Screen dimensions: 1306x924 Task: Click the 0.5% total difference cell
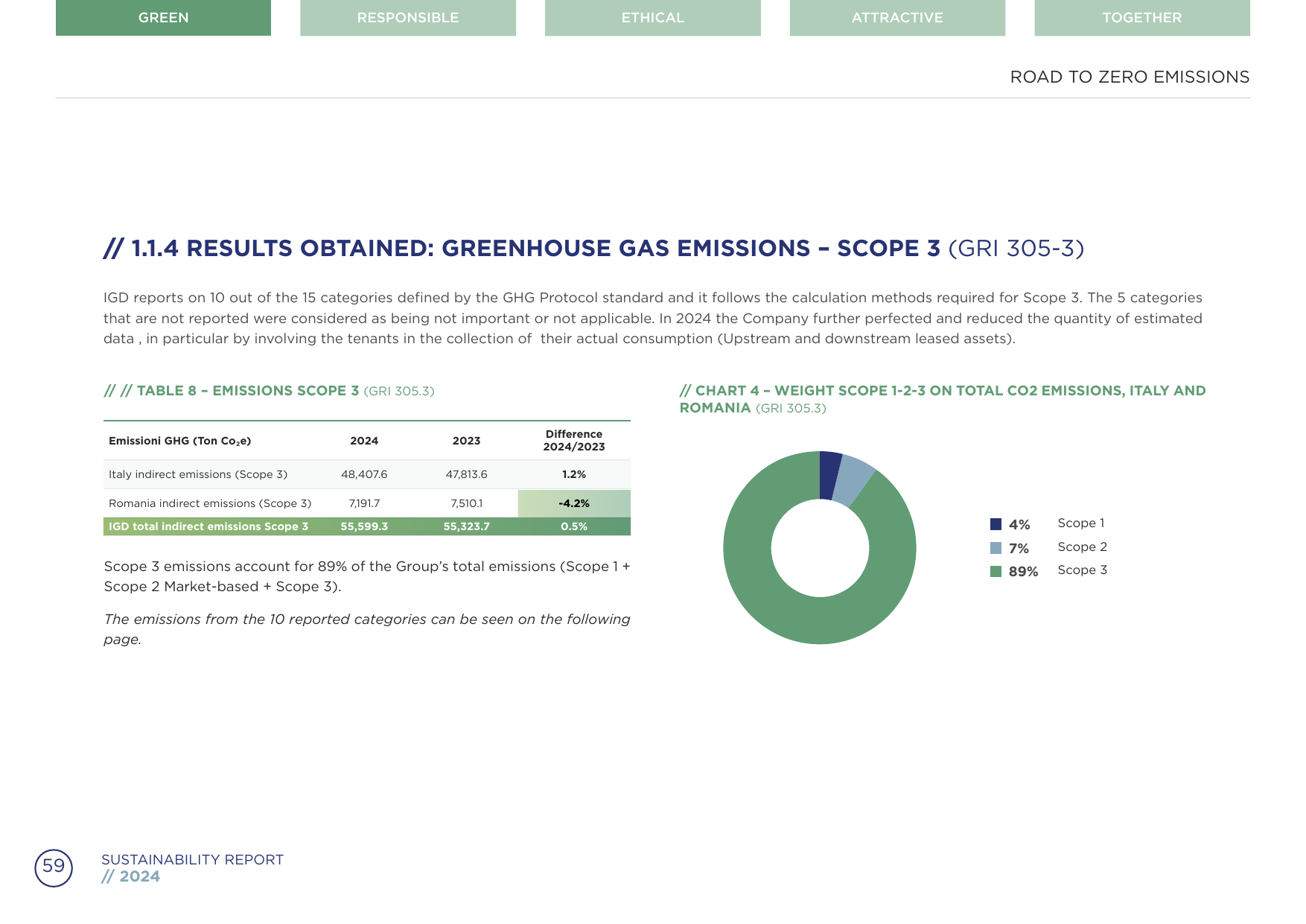(574, 526)
